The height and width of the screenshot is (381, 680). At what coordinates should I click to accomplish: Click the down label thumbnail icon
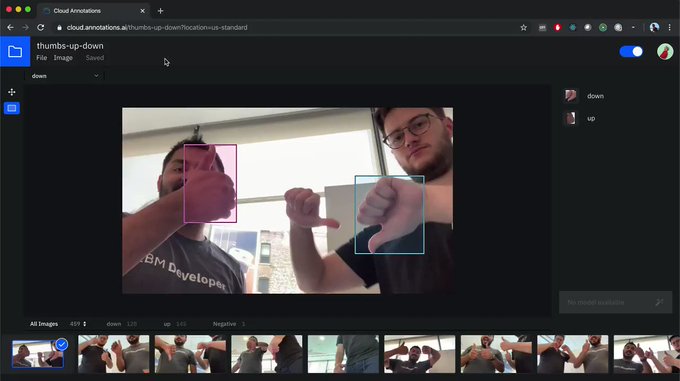571,95
